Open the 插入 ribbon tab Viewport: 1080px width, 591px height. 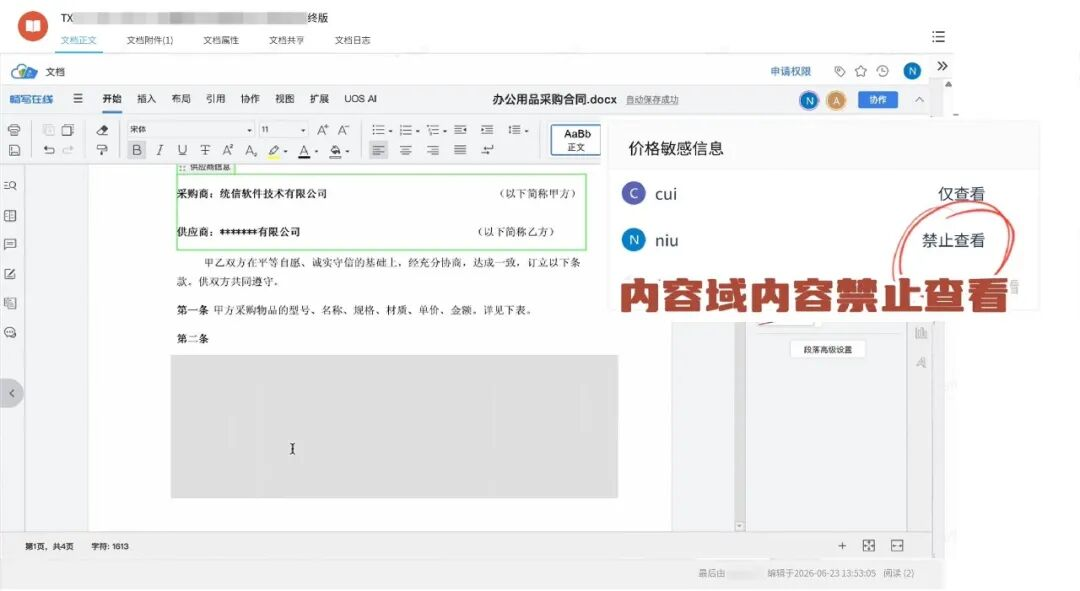pyautogui.click(x=146, y=99)
